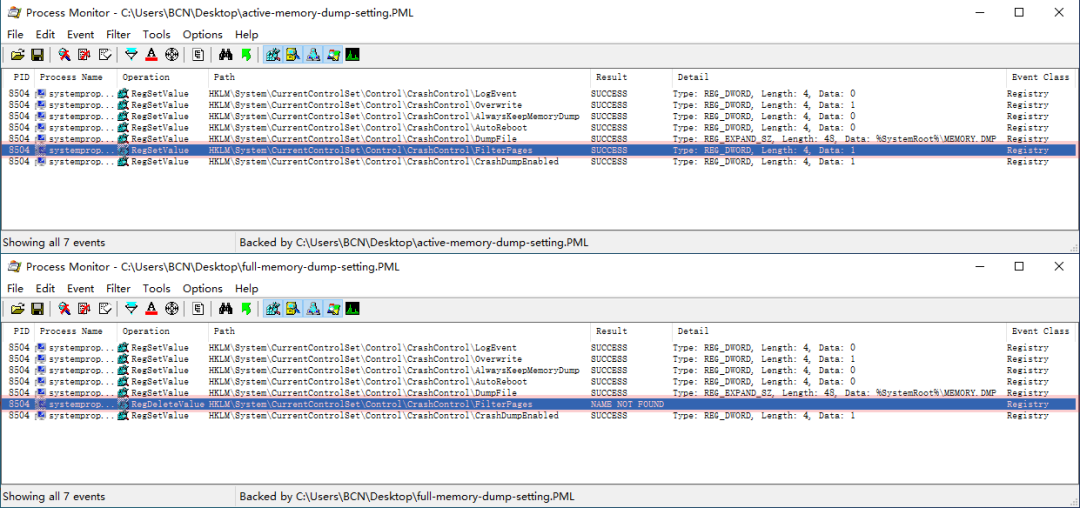
Task: Open Process Tree icon in full-memory-dump window
Action: (x=198, y=309)
